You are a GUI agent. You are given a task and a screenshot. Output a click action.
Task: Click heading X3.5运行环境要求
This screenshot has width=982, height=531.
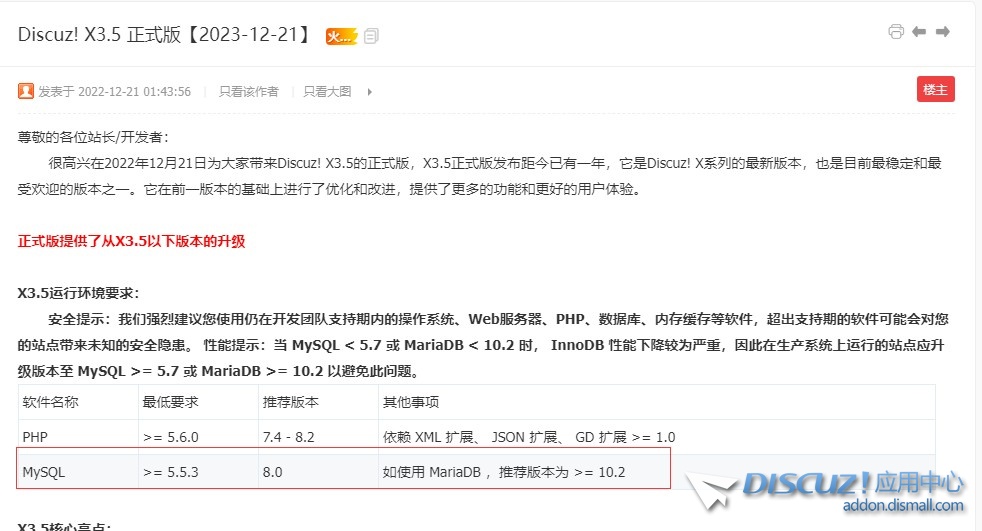[x=78, y=293]
